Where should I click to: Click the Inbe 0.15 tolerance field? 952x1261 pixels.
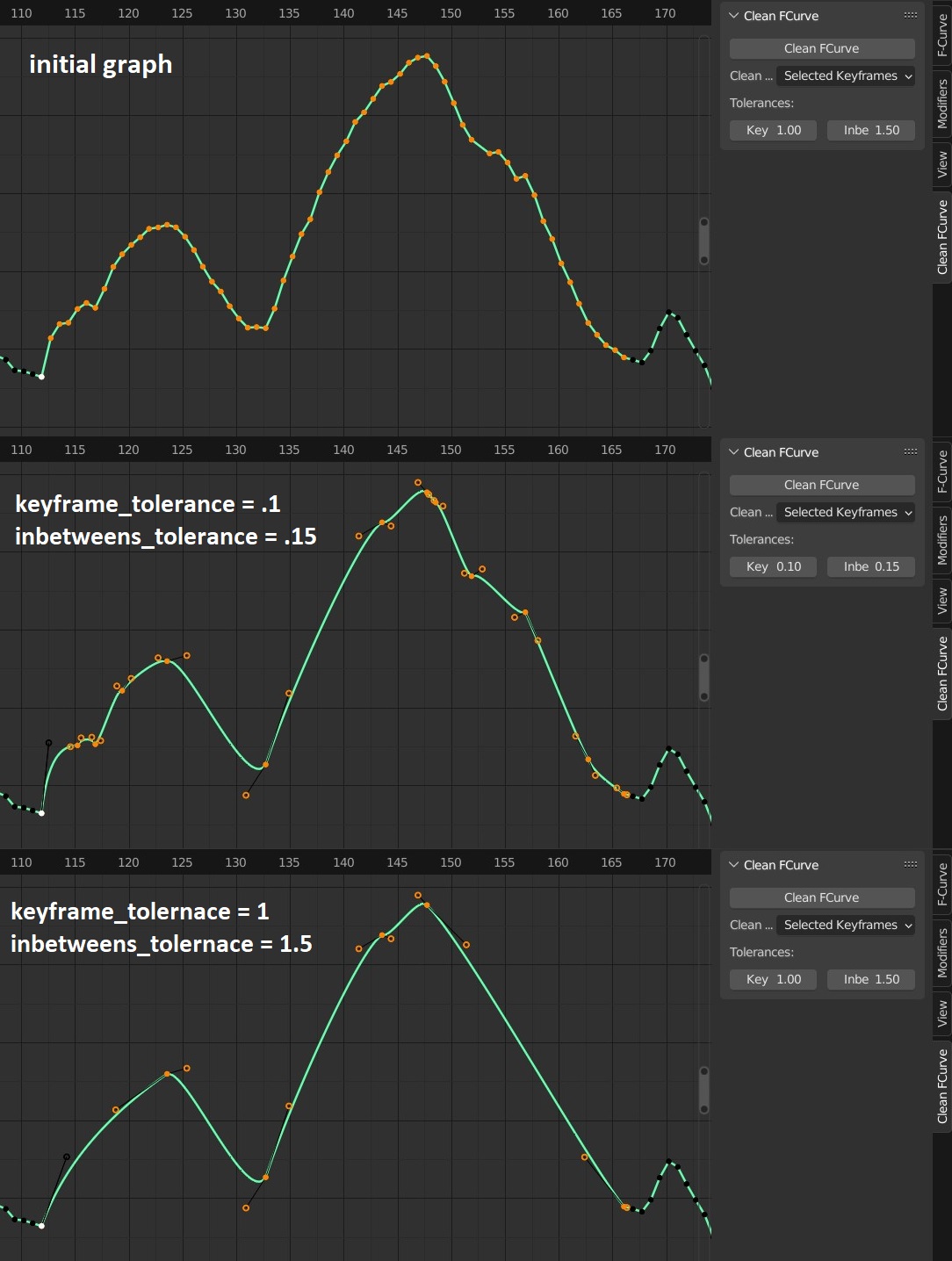pos(871,566)
